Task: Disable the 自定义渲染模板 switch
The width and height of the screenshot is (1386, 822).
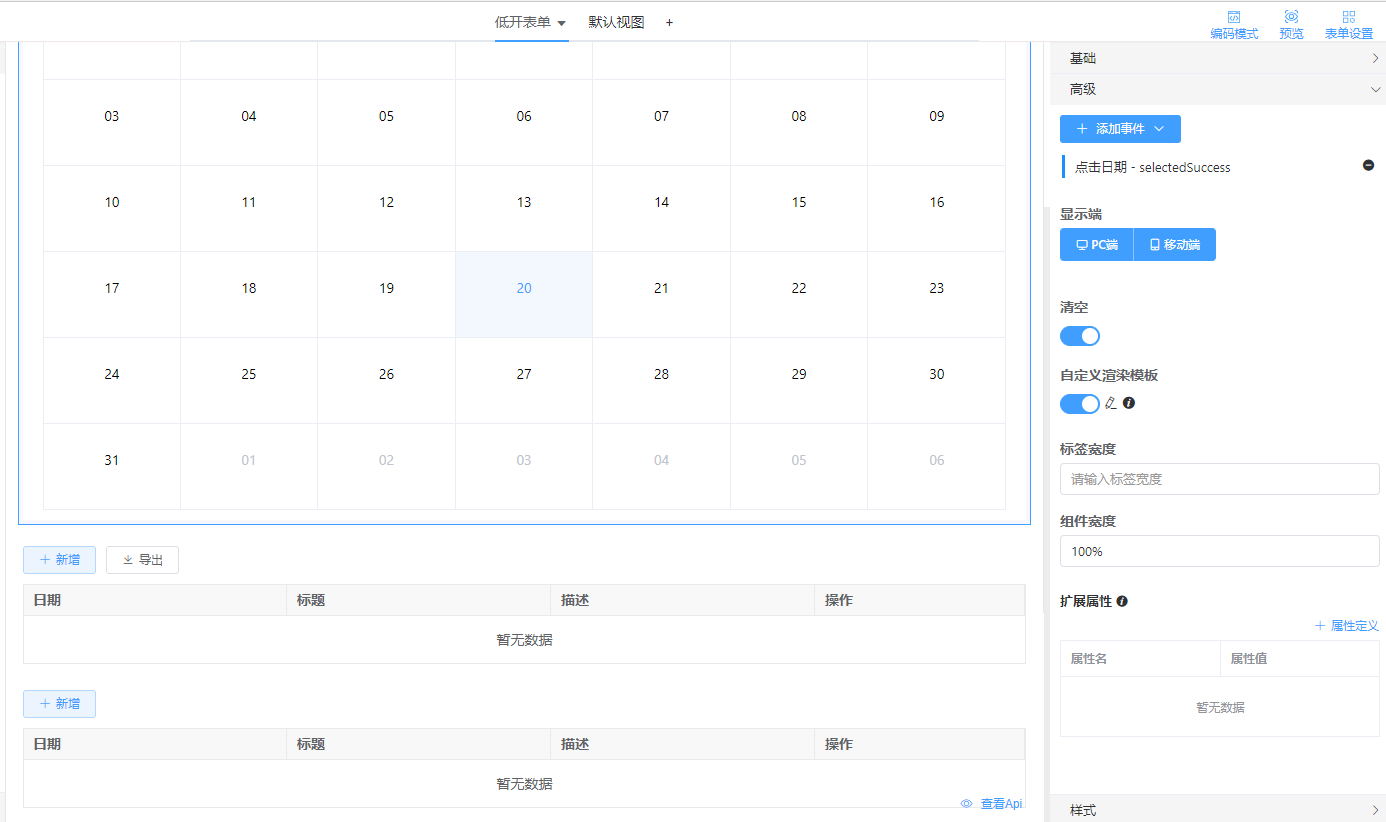Action: tap(1080, 404)
